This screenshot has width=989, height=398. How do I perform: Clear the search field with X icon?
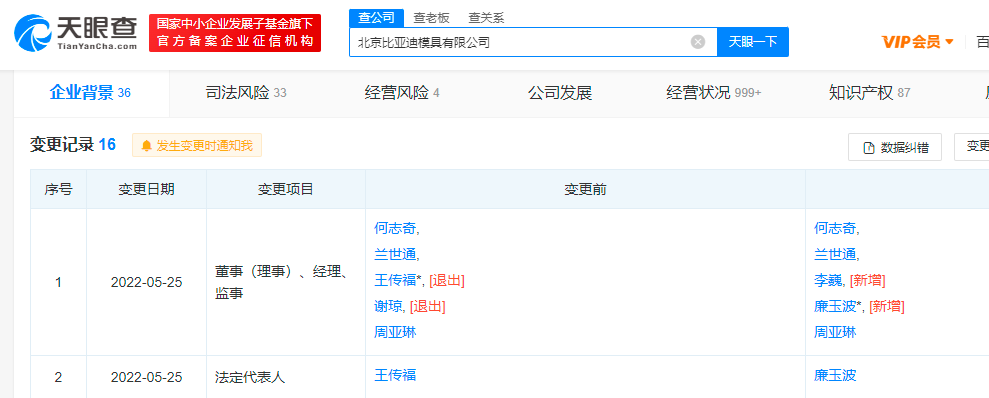[x=698, y=42]
